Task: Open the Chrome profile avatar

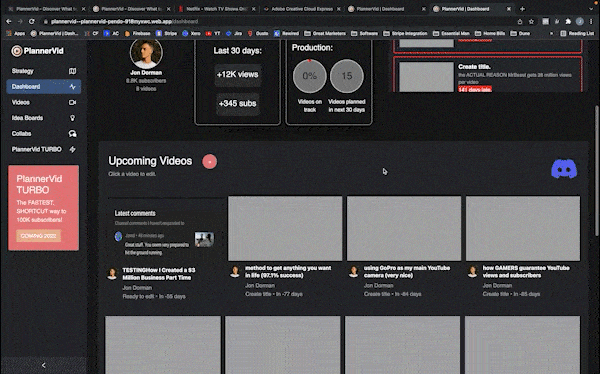Action: [580, 21]
